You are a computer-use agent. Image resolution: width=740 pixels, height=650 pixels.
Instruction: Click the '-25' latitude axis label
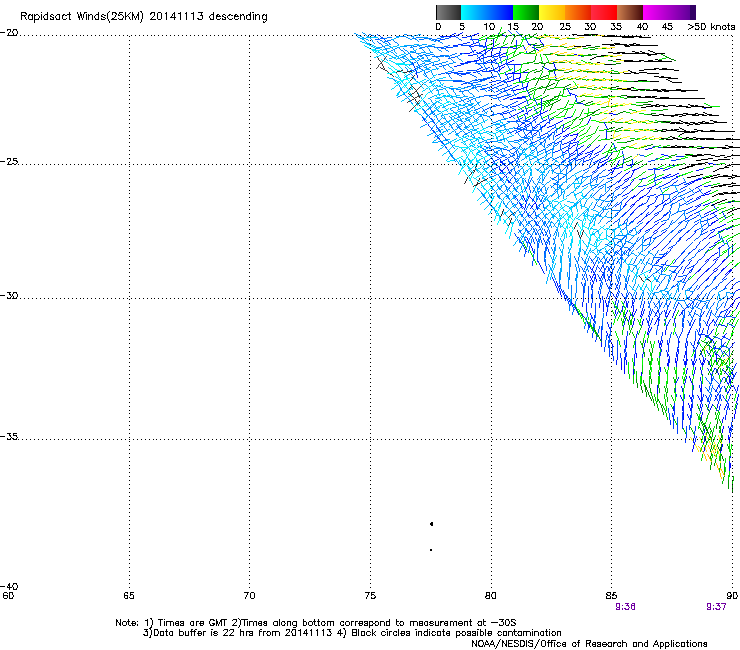tap(10, 161)
